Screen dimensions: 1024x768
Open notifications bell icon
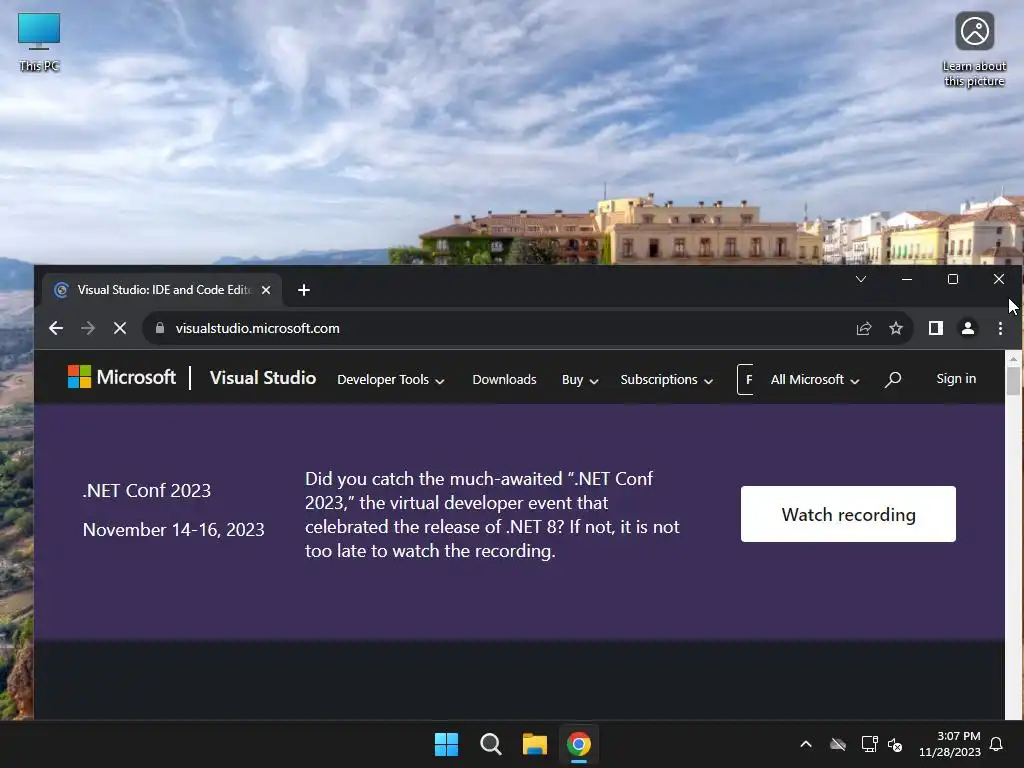coord(997,744)
